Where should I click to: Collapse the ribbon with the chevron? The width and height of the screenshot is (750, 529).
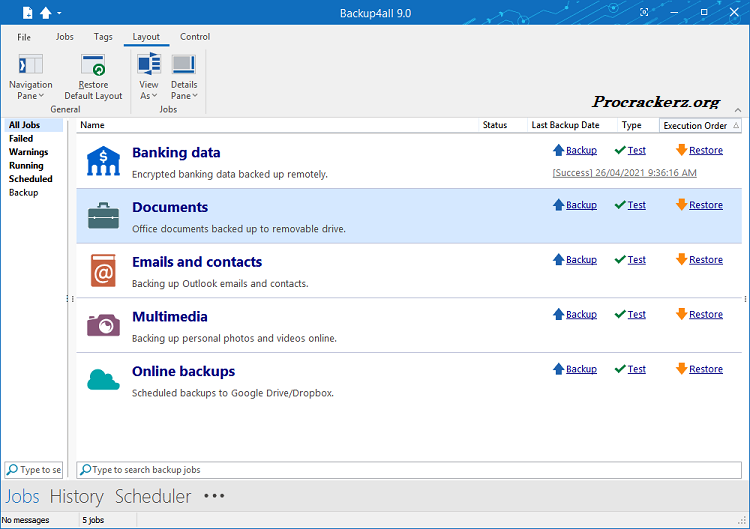tap(737, 110)
